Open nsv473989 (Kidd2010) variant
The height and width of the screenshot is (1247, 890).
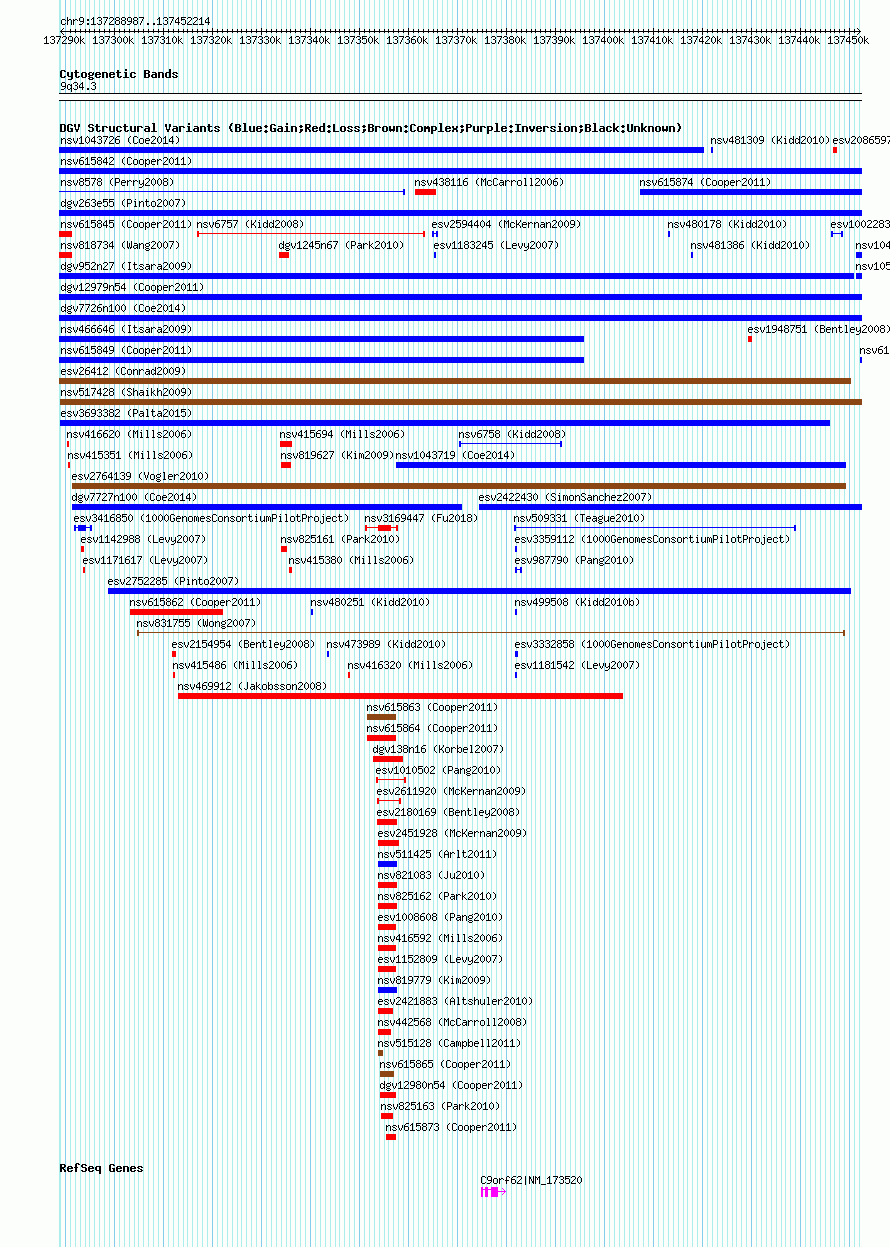[x=386, y=644]
